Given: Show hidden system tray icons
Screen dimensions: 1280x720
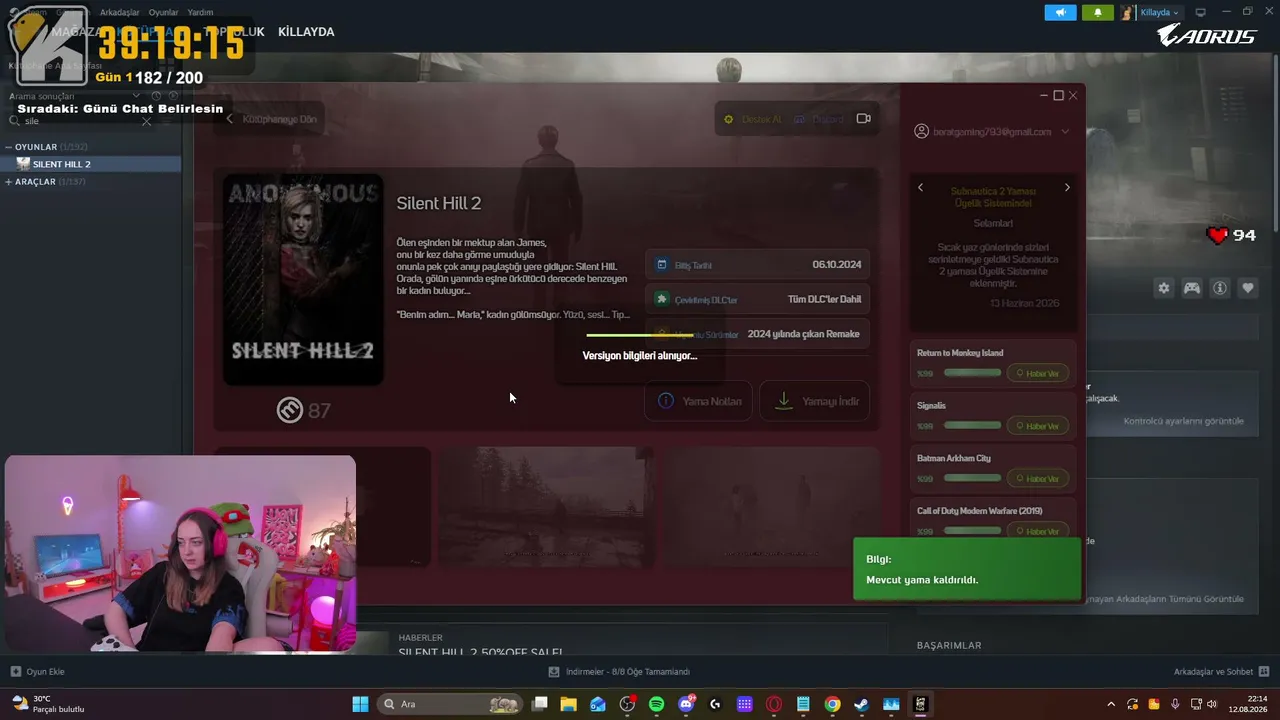Looking at the screenshot, I should [1110, 704].
